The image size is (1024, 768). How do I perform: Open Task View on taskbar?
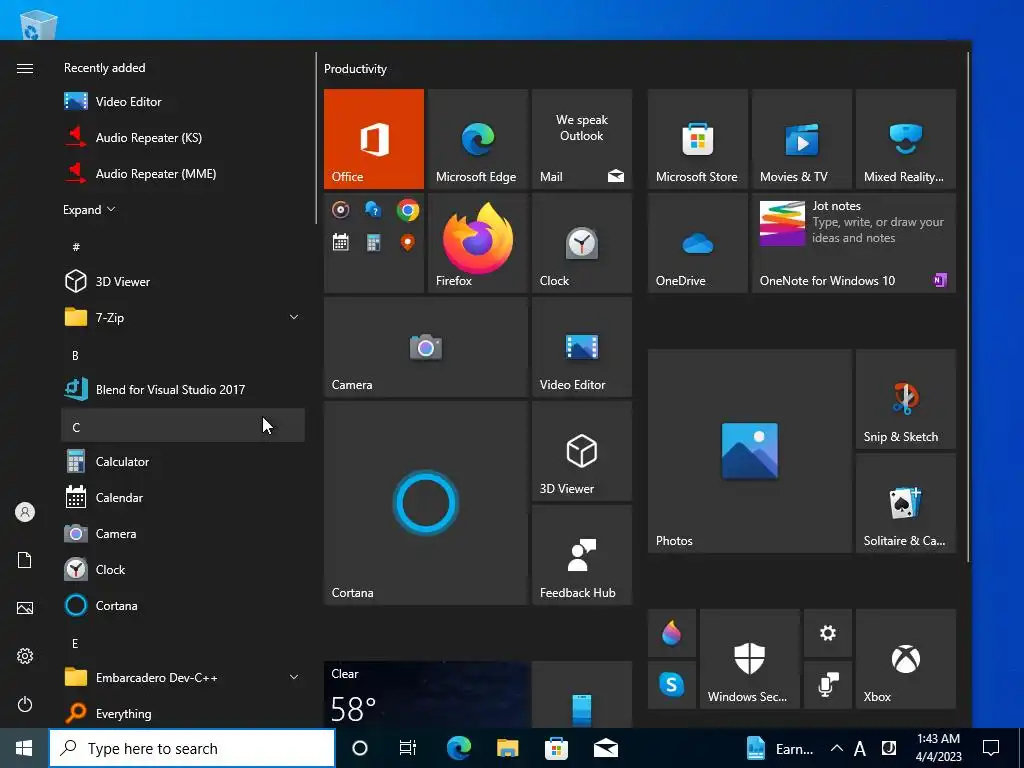point(408,748)
